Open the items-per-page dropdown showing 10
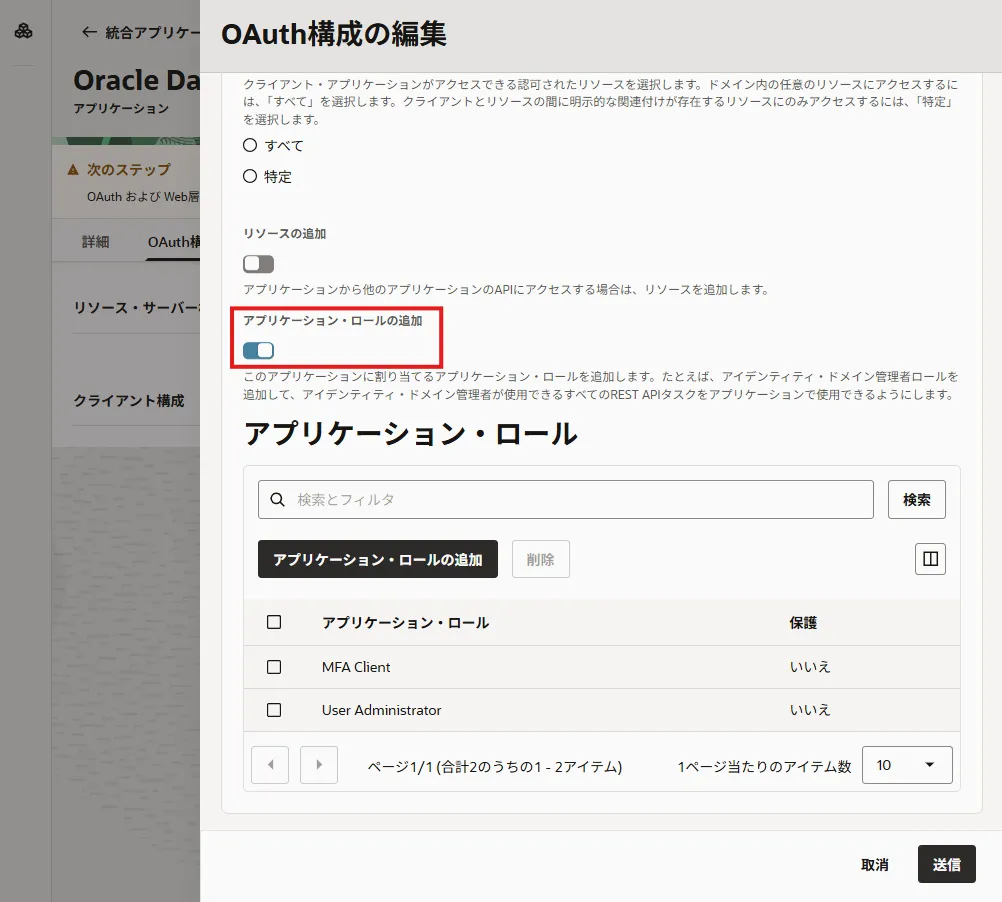This screenshot has height=902, width=1002. 907,764
